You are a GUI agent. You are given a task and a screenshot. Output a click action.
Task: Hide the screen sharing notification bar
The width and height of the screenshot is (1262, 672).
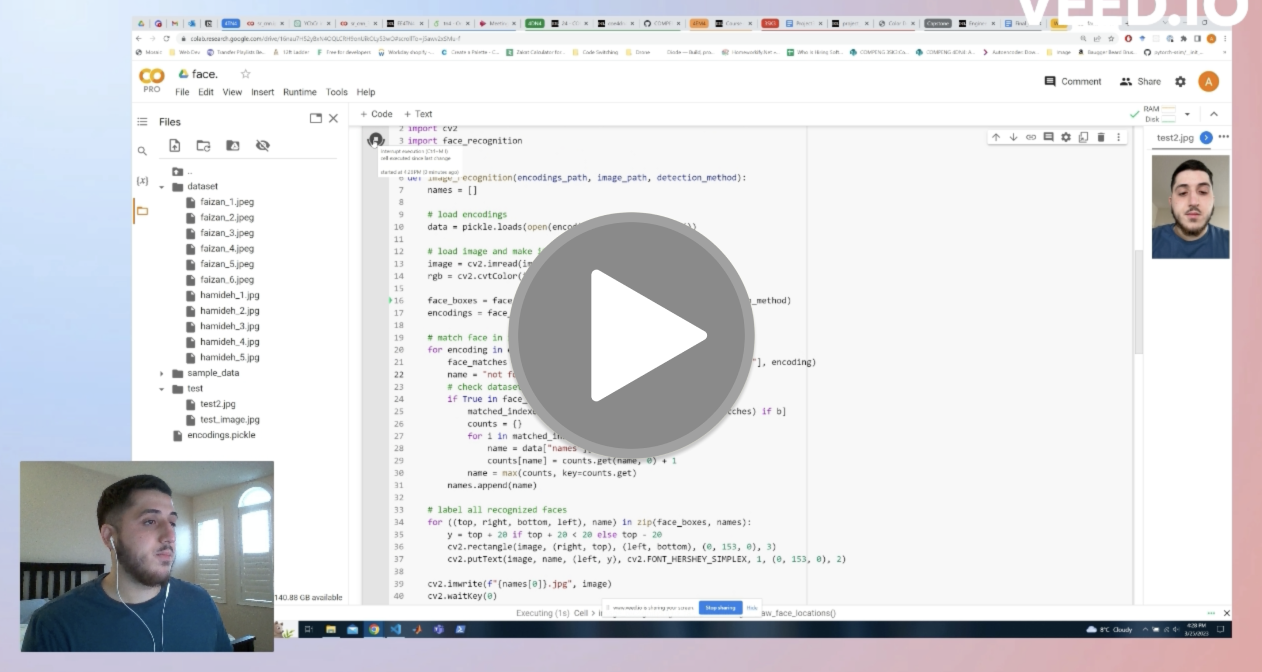pyautogui.click(x=752, y=608)
